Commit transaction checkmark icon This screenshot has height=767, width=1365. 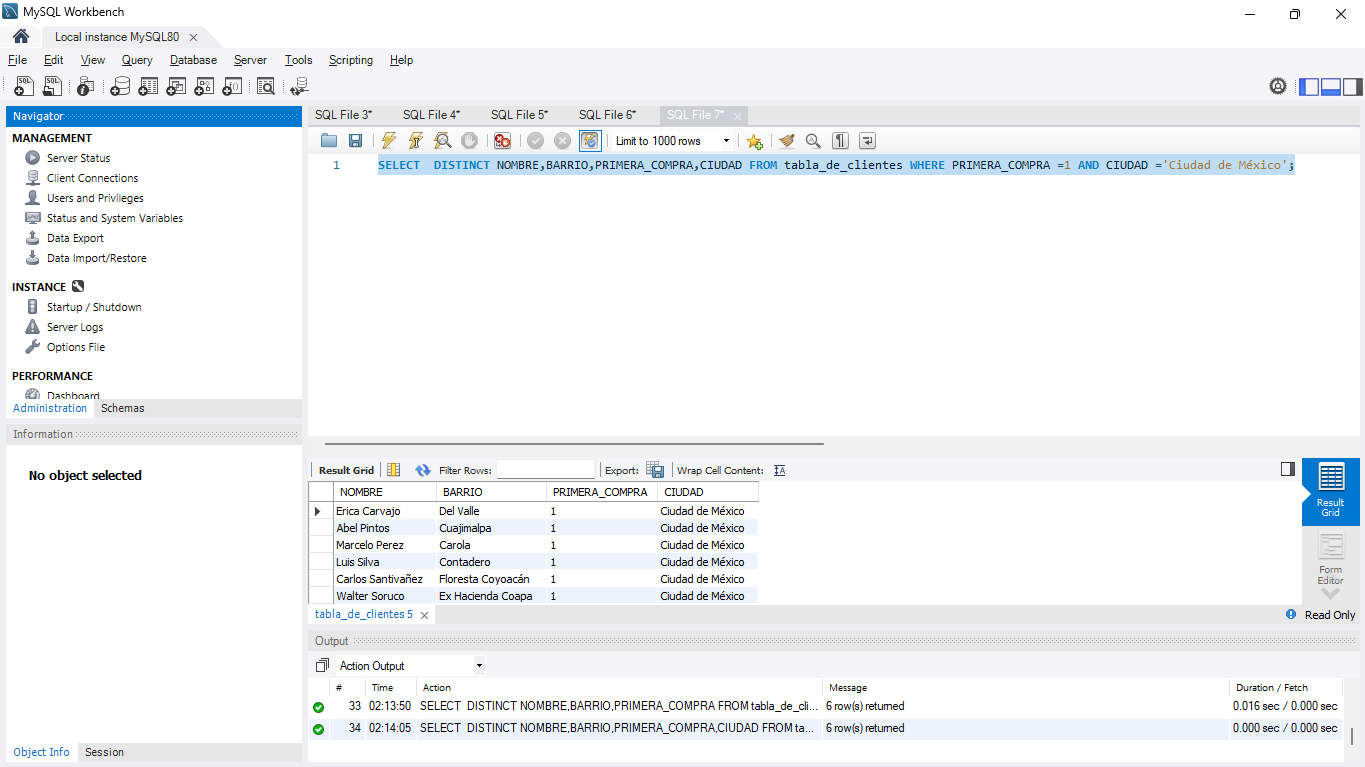coord(536,141)
